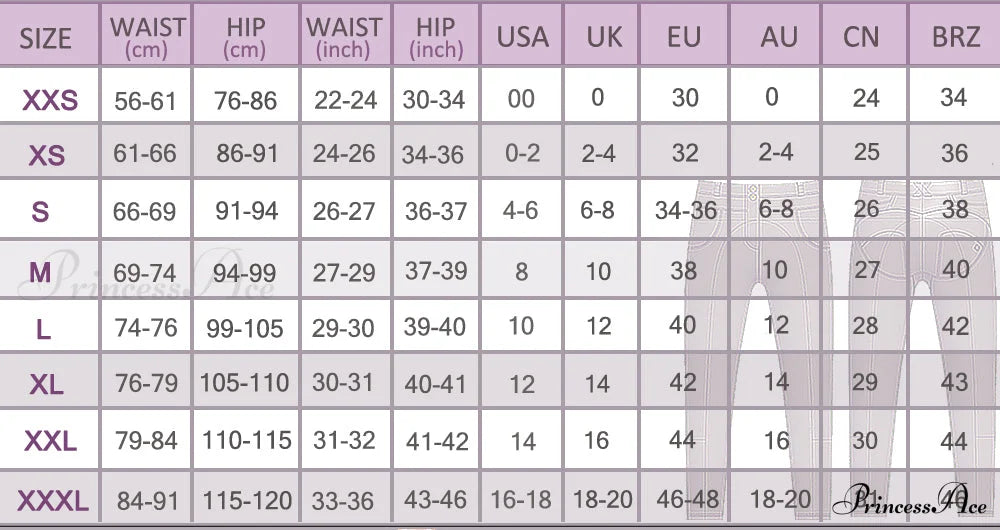The height and width of the screenshot is (530, 1000).
Task: Select the M size row label
Action: 41,271
